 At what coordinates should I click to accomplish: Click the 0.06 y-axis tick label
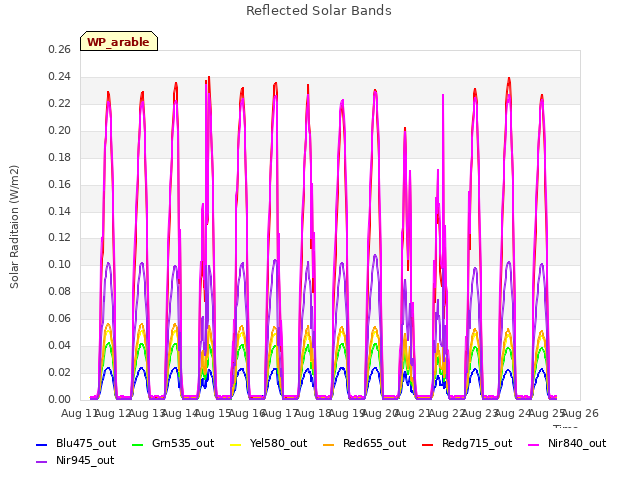[60, 318]
